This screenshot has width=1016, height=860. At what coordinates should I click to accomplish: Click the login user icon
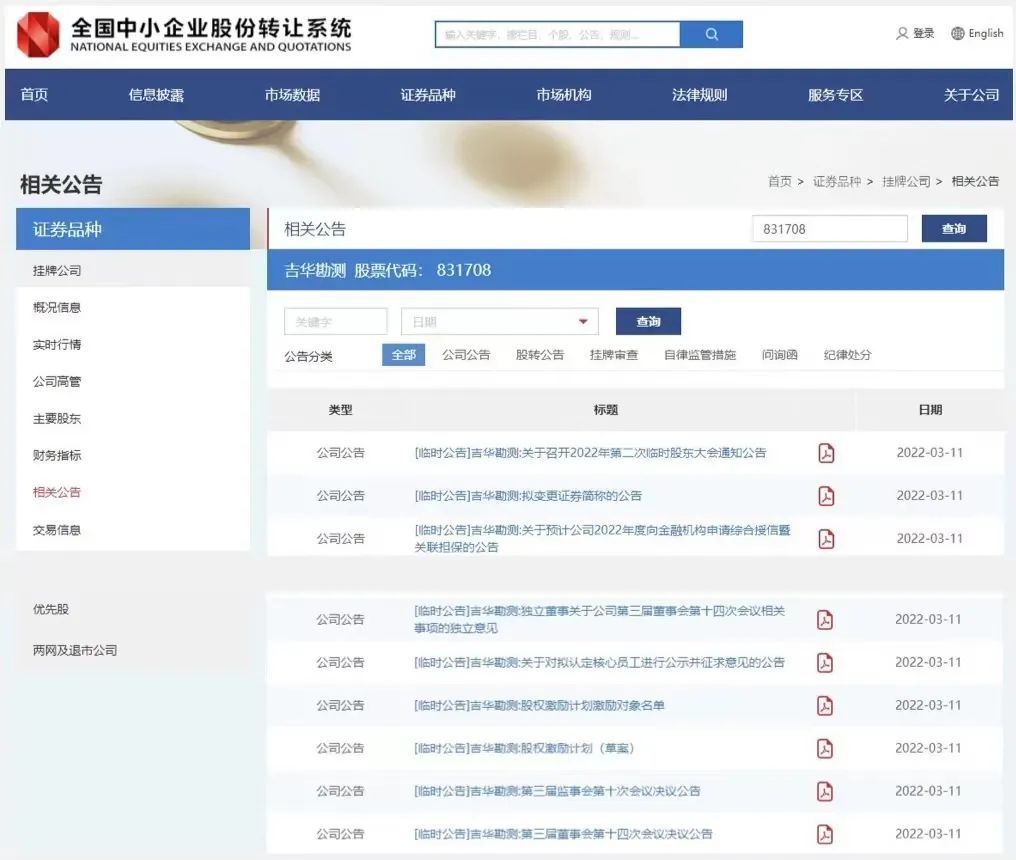(902, 33)
